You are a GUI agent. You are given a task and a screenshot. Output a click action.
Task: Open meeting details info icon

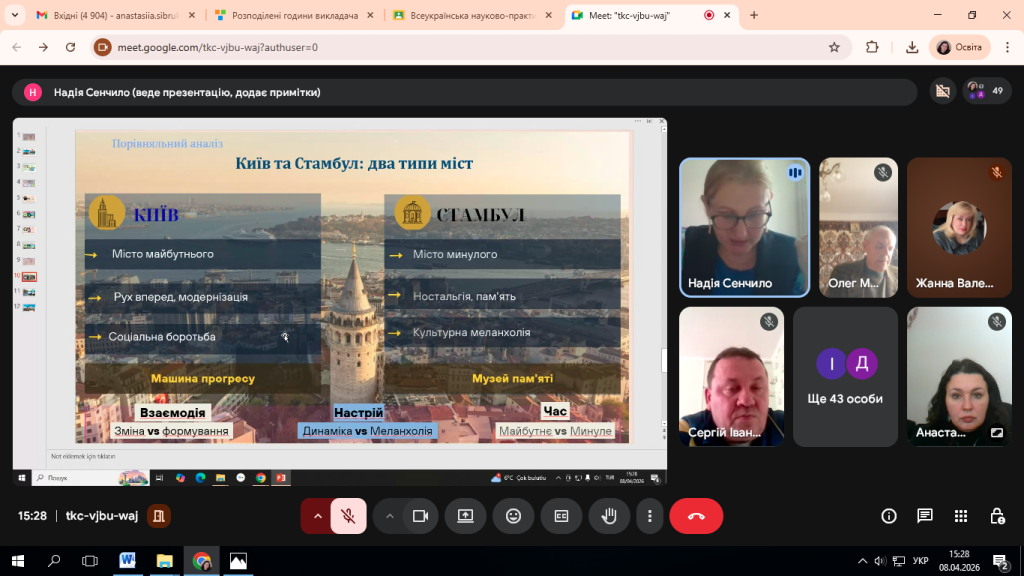pyautogui.click(x=889, y=516)
